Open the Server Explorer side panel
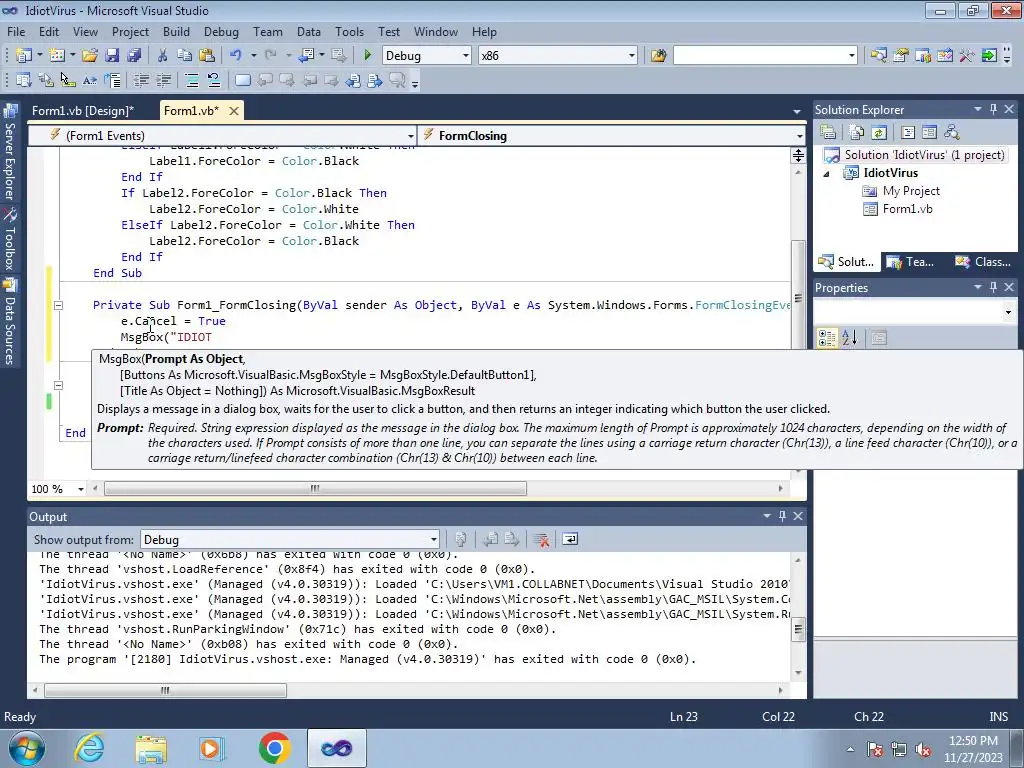The height and width of the screenshot is (768, 1024). (x=10, y=153)
